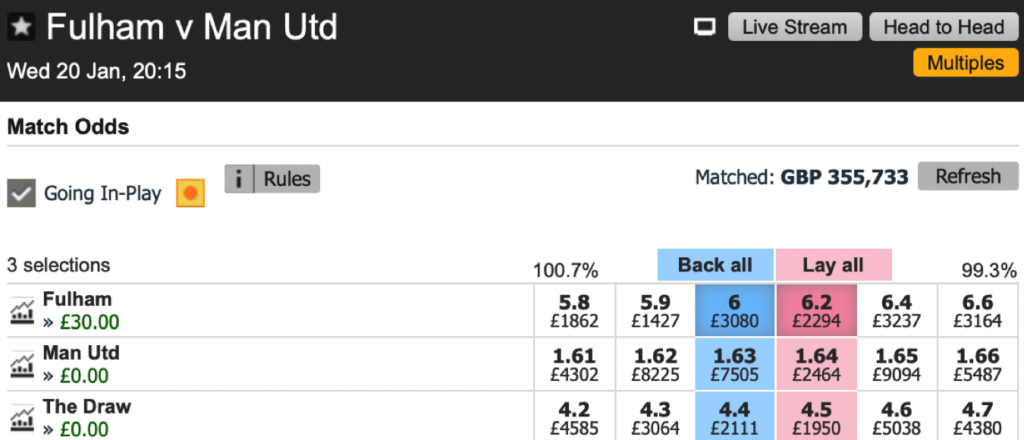
Task: Click the favourite star icon beside Fulham v Man Utd
Action: (20, 29)
